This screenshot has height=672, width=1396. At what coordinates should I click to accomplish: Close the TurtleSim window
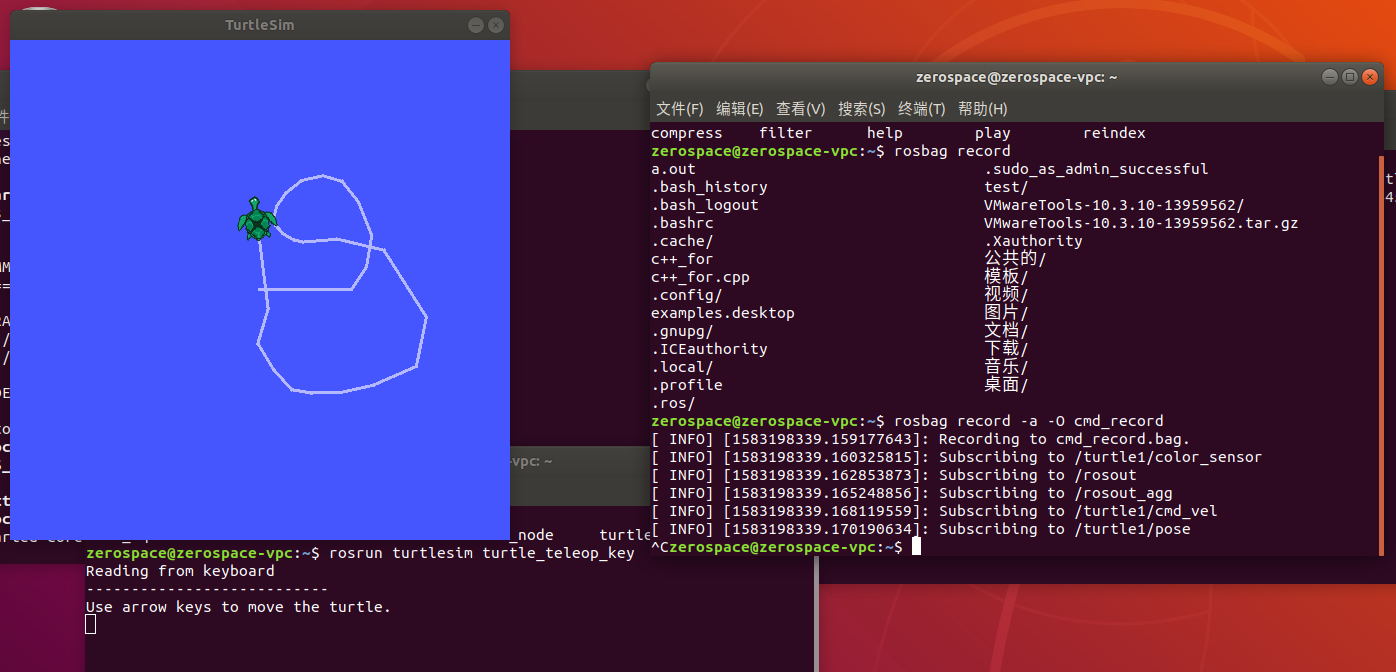495,25
